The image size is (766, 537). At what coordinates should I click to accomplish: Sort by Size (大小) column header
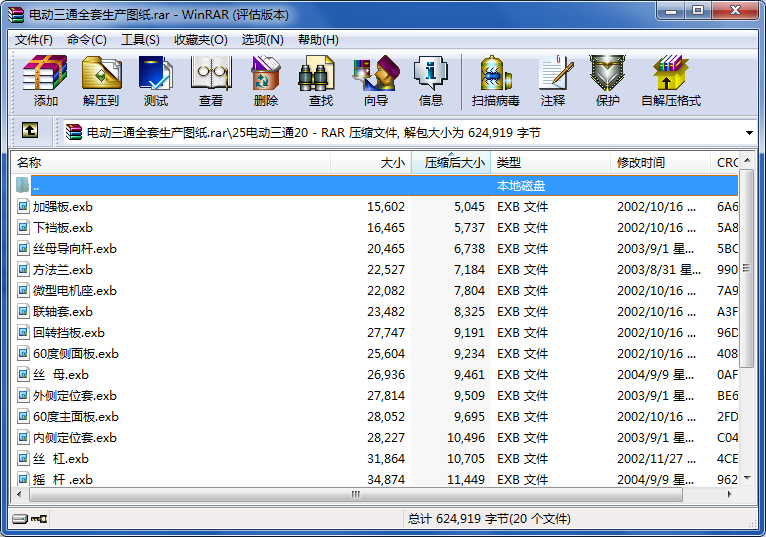(371, 163)
